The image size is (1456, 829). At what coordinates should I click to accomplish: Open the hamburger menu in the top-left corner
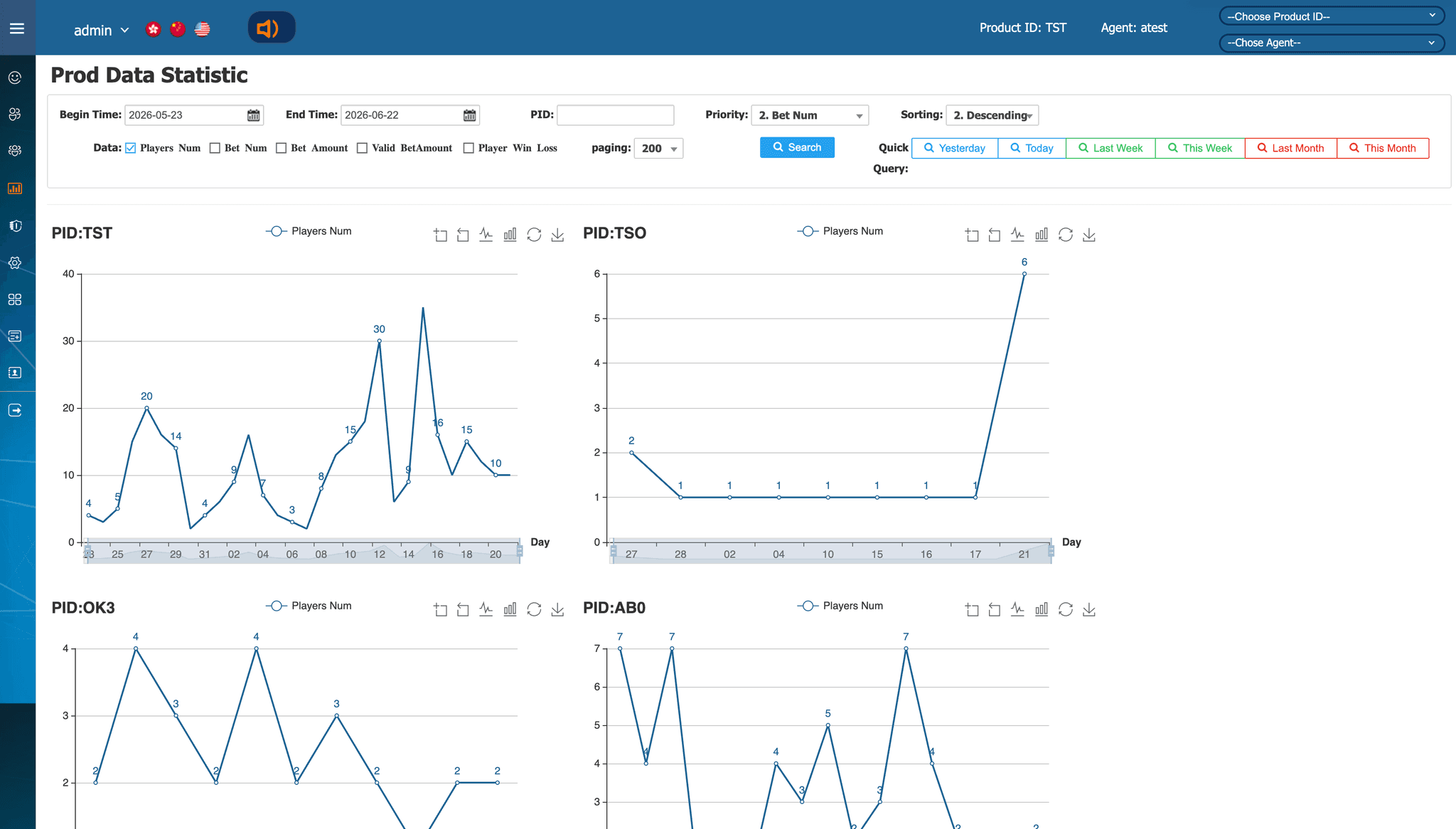(17, 28)
